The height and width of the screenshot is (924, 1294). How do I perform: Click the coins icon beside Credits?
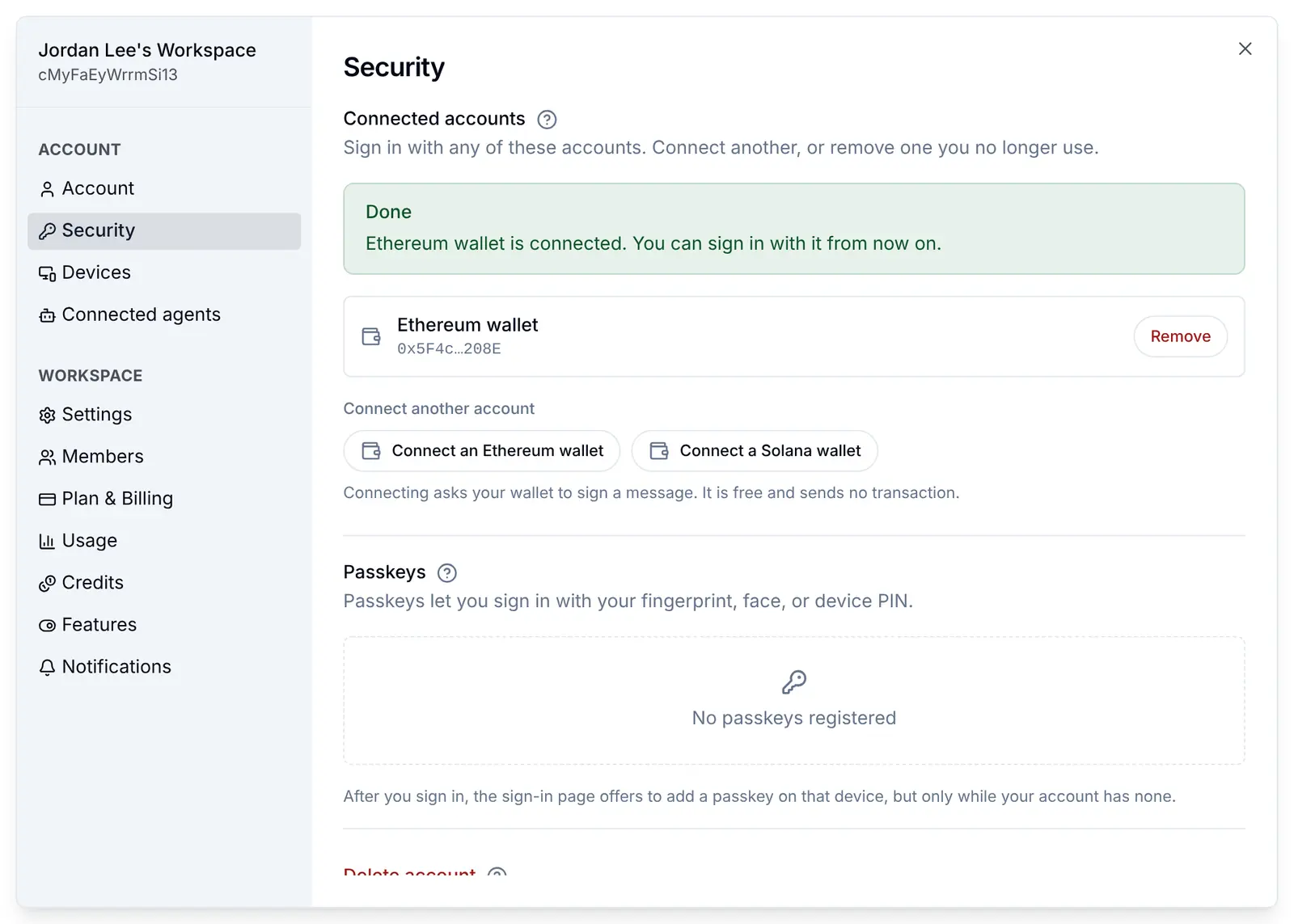(x=47, y=583)
